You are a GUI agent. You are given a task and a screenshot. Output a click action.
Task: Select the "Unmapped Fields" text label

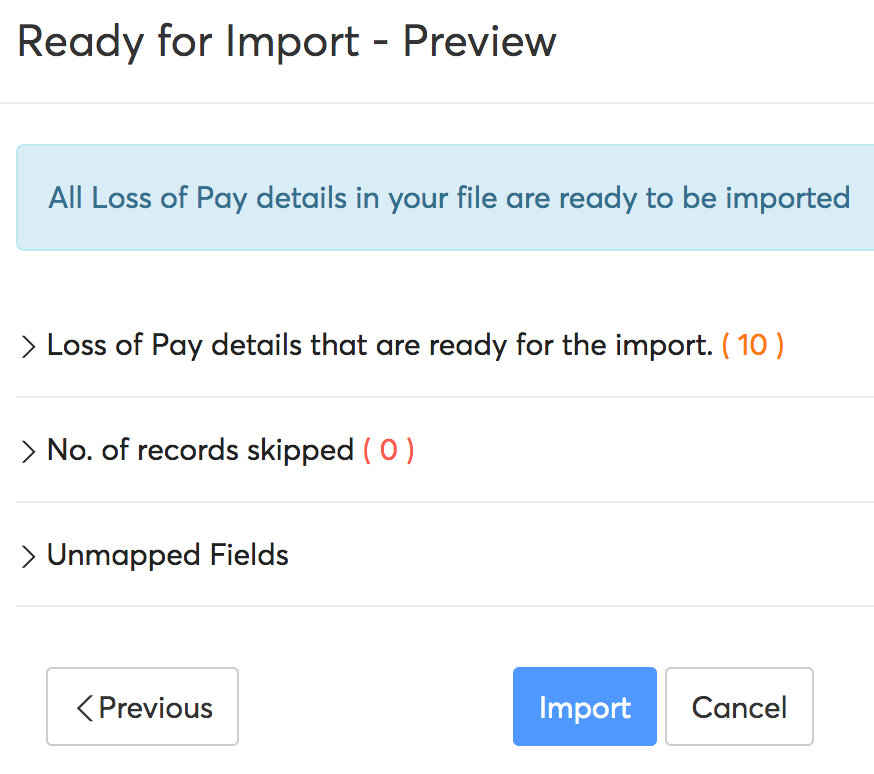(167, 556)
